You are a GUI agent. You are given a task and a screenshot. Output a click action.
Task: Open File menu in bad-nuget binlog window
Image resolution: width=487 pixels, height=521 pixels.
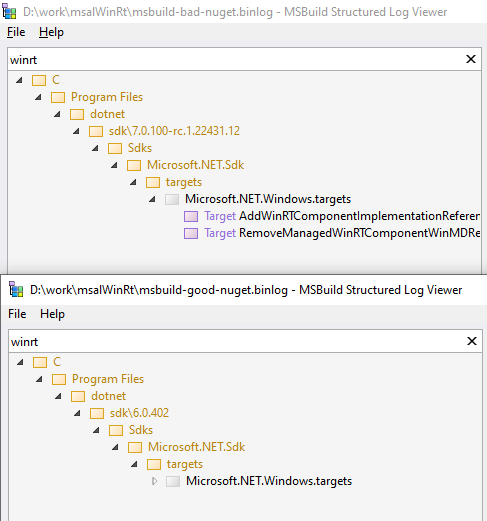16,32
